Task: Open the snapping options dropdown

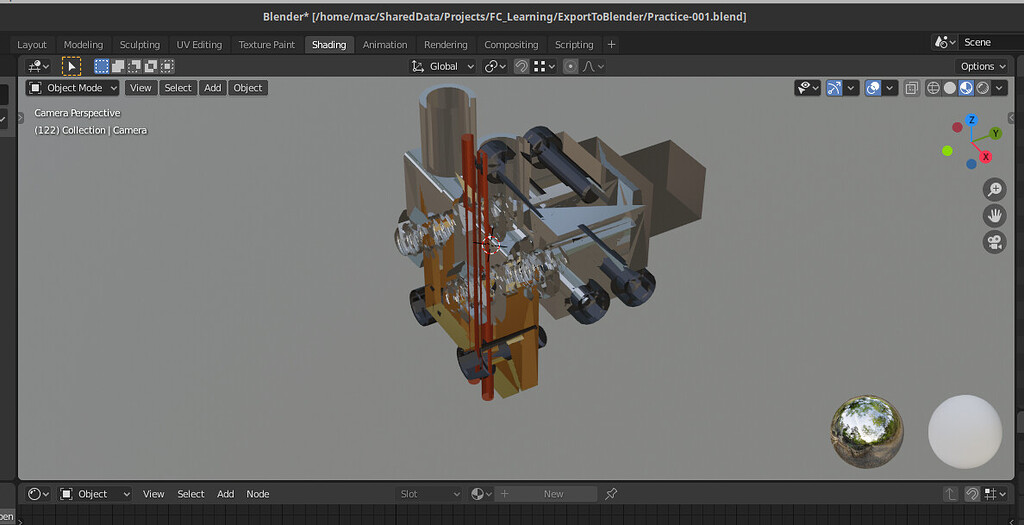Action: (x=545, y=66)
